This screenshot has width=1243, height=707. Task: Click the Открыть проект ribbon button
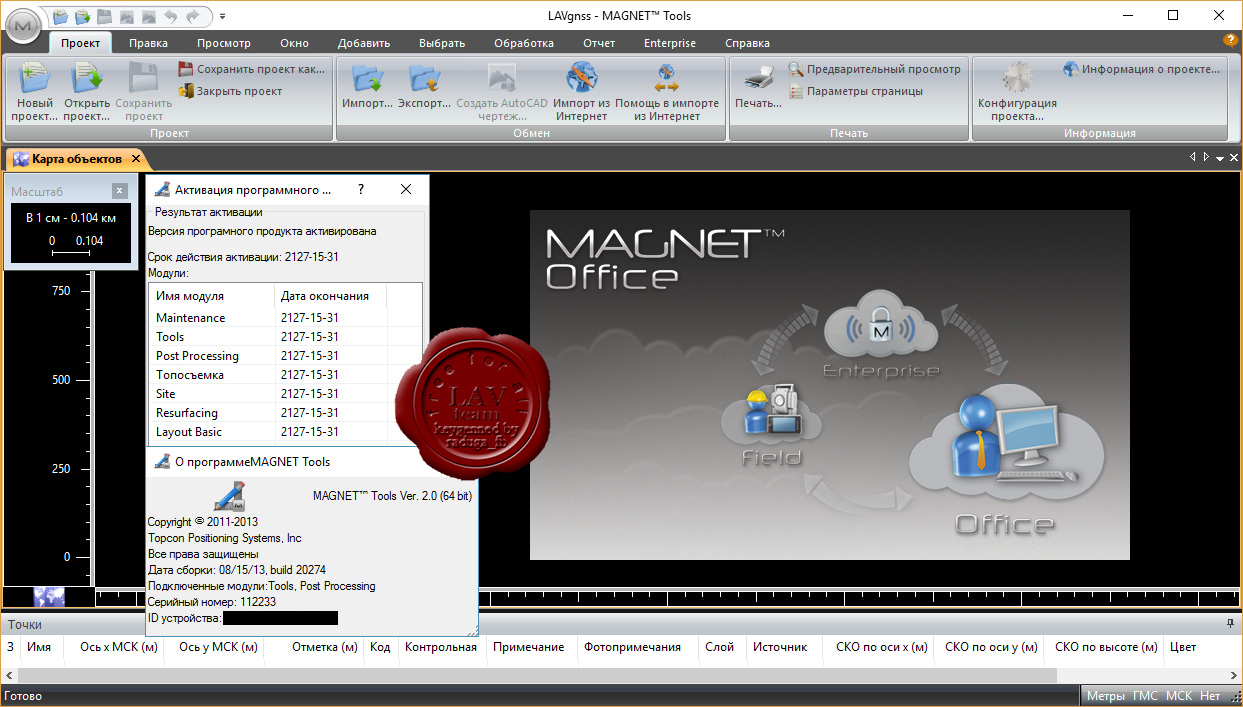tap(87, 92)
